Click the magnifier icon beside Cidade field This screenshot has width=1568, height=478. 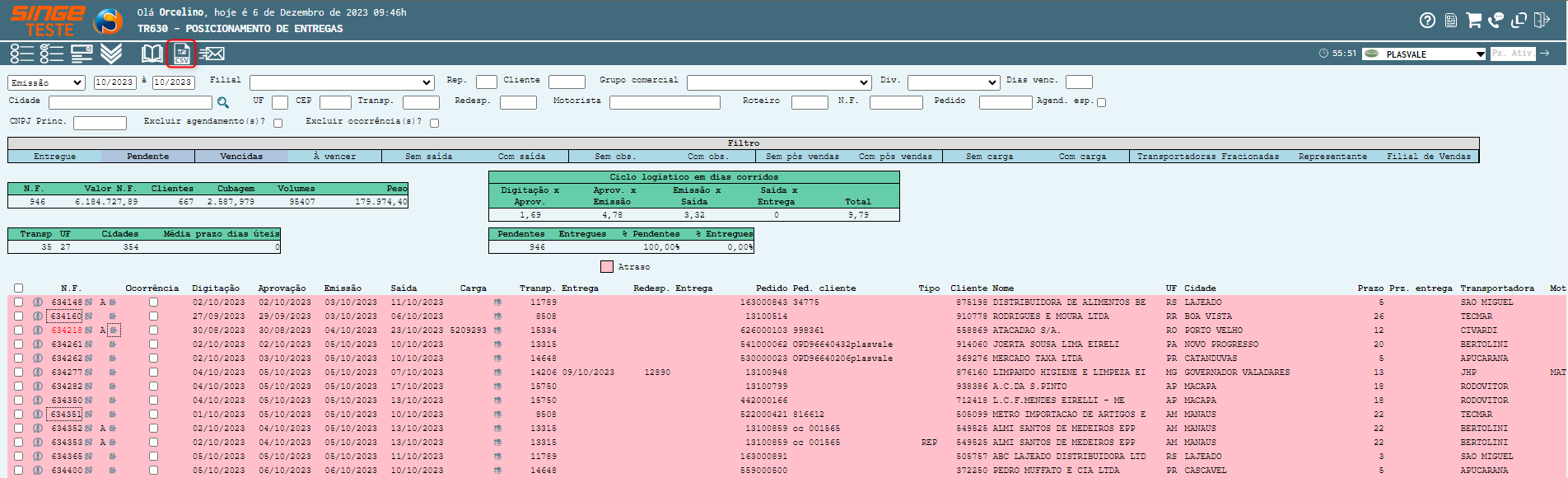click(223, 103)
